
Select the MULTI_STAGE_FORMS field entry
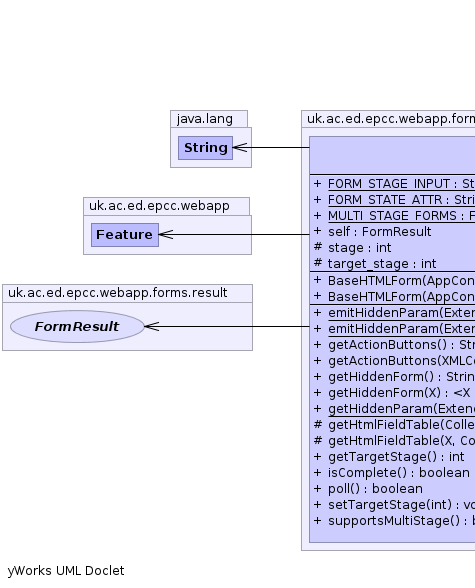pos(394,216)
